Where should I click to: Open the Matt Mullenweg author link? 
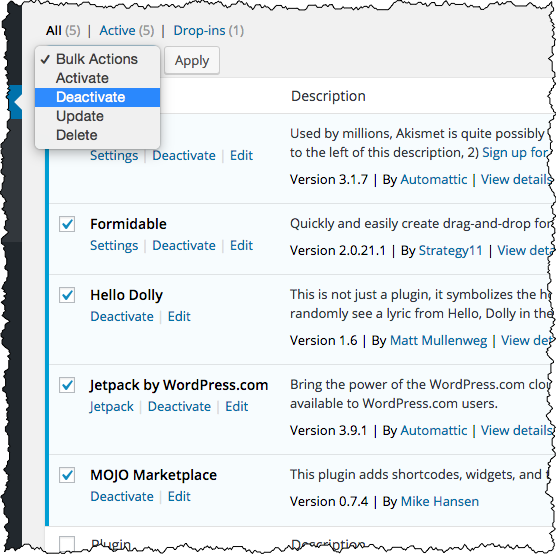[439, 341]
